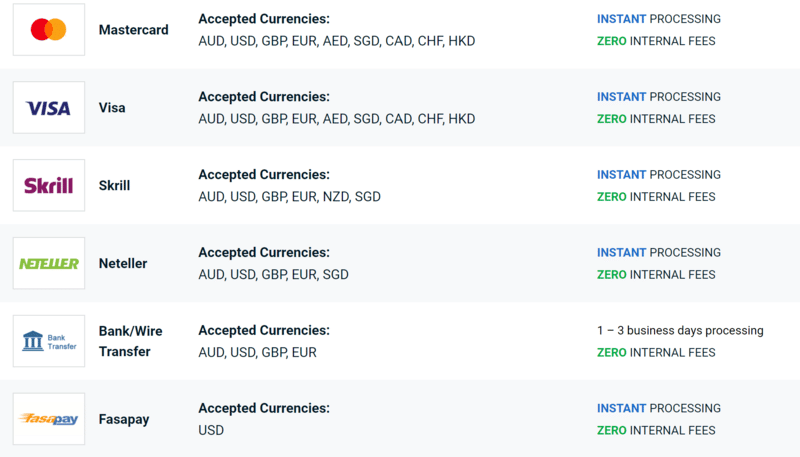Image resolution: width=800 pixels, height=457 pixels.
Task: Click Fasapay's USD currency text
Action: 211,430
